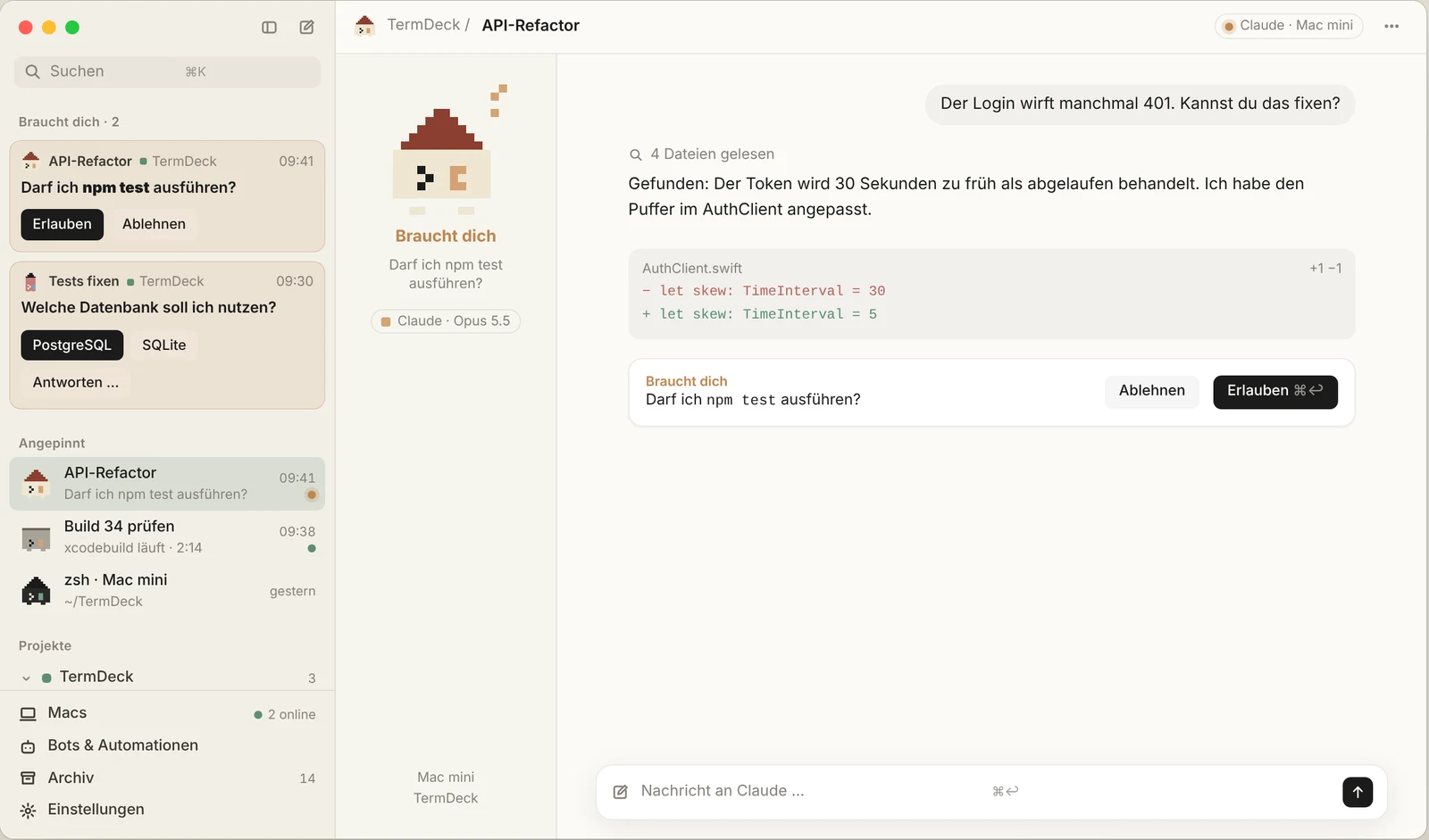Click Erlauben in the API-Refactor card

(63, 224)
